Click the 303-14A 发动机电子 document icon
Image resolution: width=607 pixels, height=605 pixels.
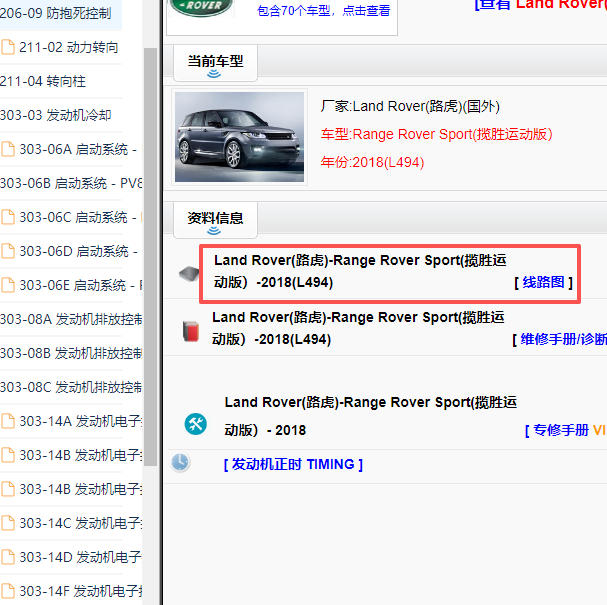[x=8, y=421]
